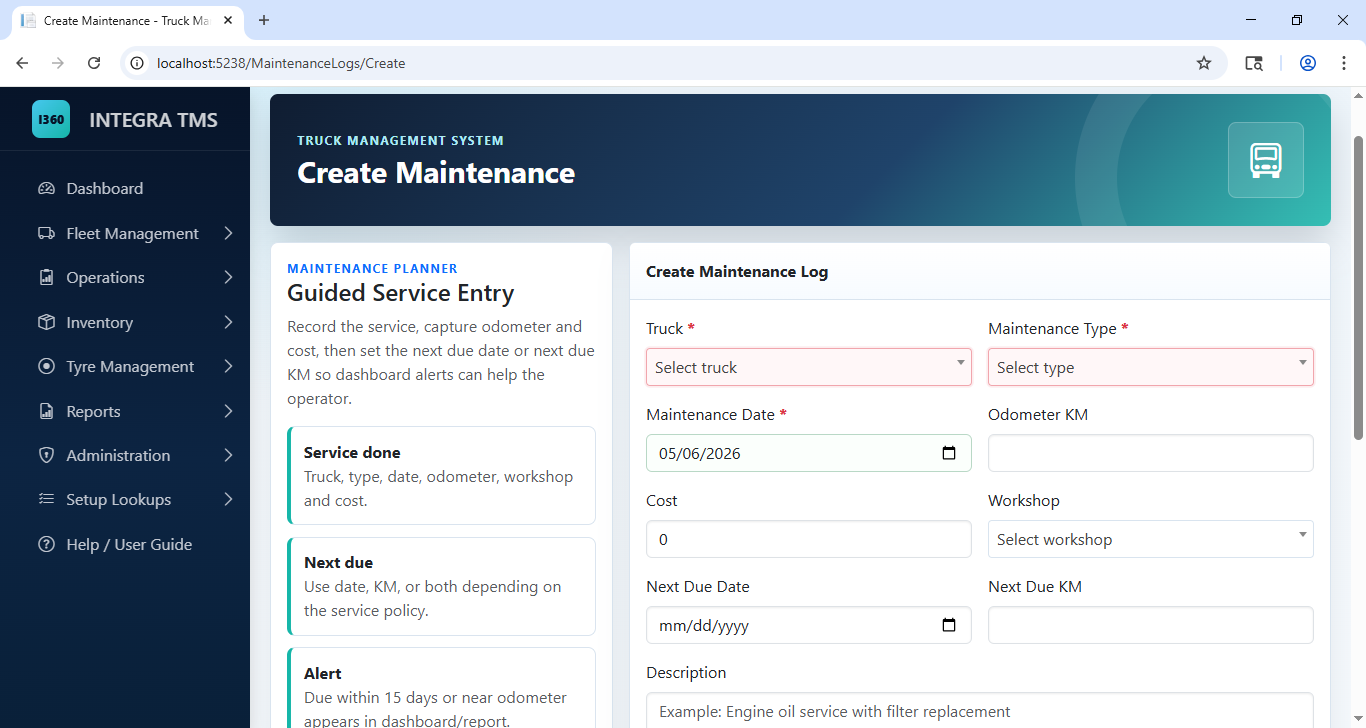Screen dimensions: 1366x728
Task: Bookmark this page with the star
Action: 1204,63
